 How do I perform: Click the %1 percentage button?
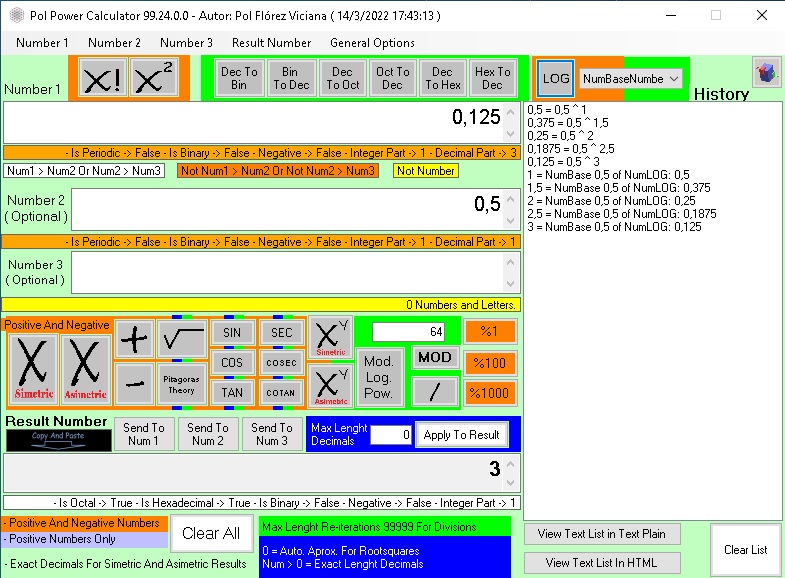pyautogui.click(x=490, y=332)
